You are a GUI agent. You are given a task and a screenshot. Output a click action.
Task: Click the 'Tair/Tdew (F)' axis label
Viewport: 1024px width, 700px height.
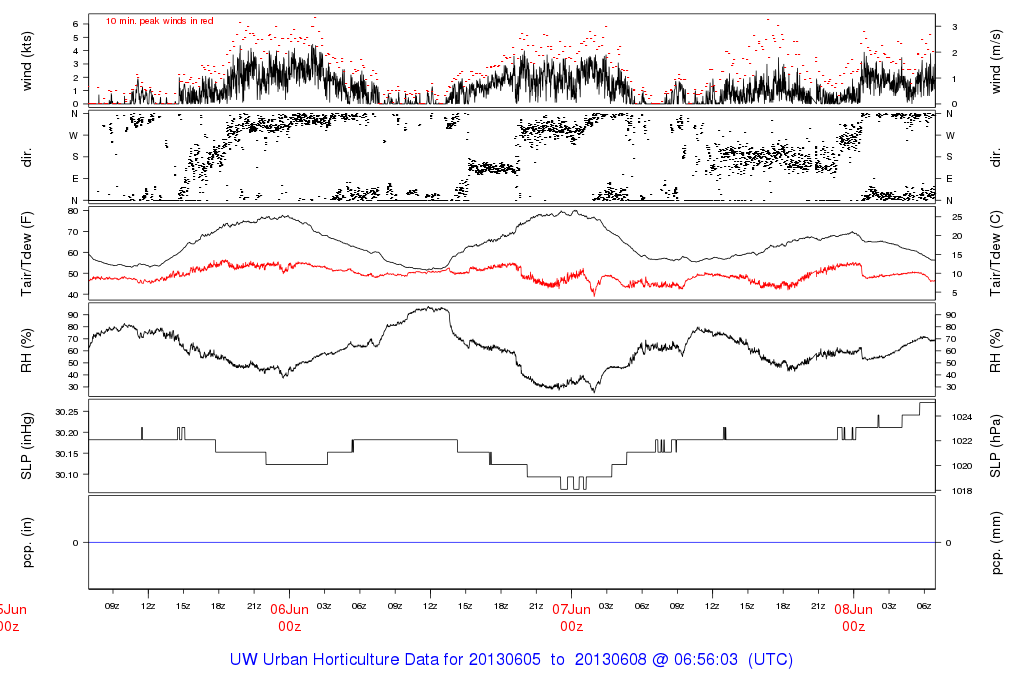[27, 253]
